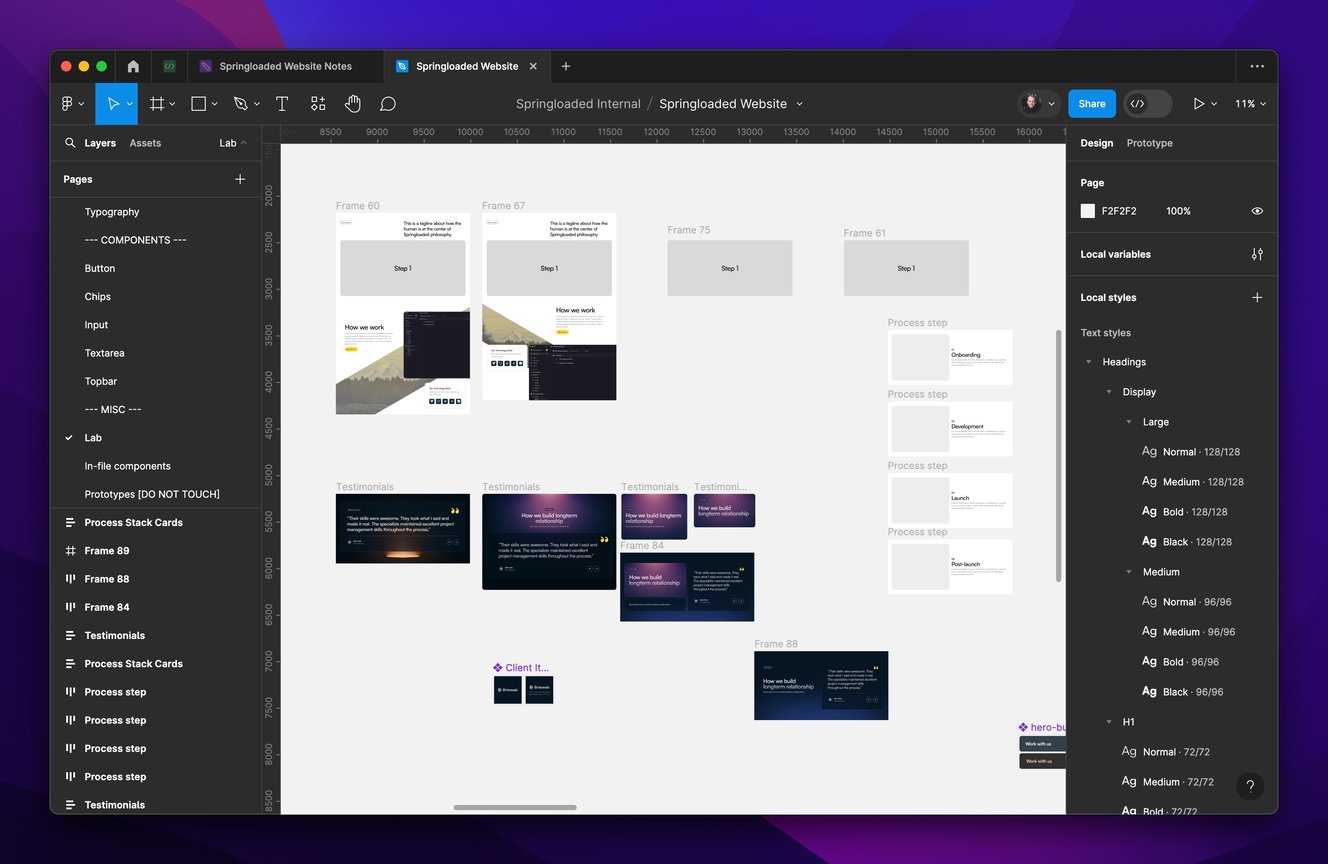1328x864 pixels.
Task: Search layers with magnifier icon
Action: tap(70, 143)
